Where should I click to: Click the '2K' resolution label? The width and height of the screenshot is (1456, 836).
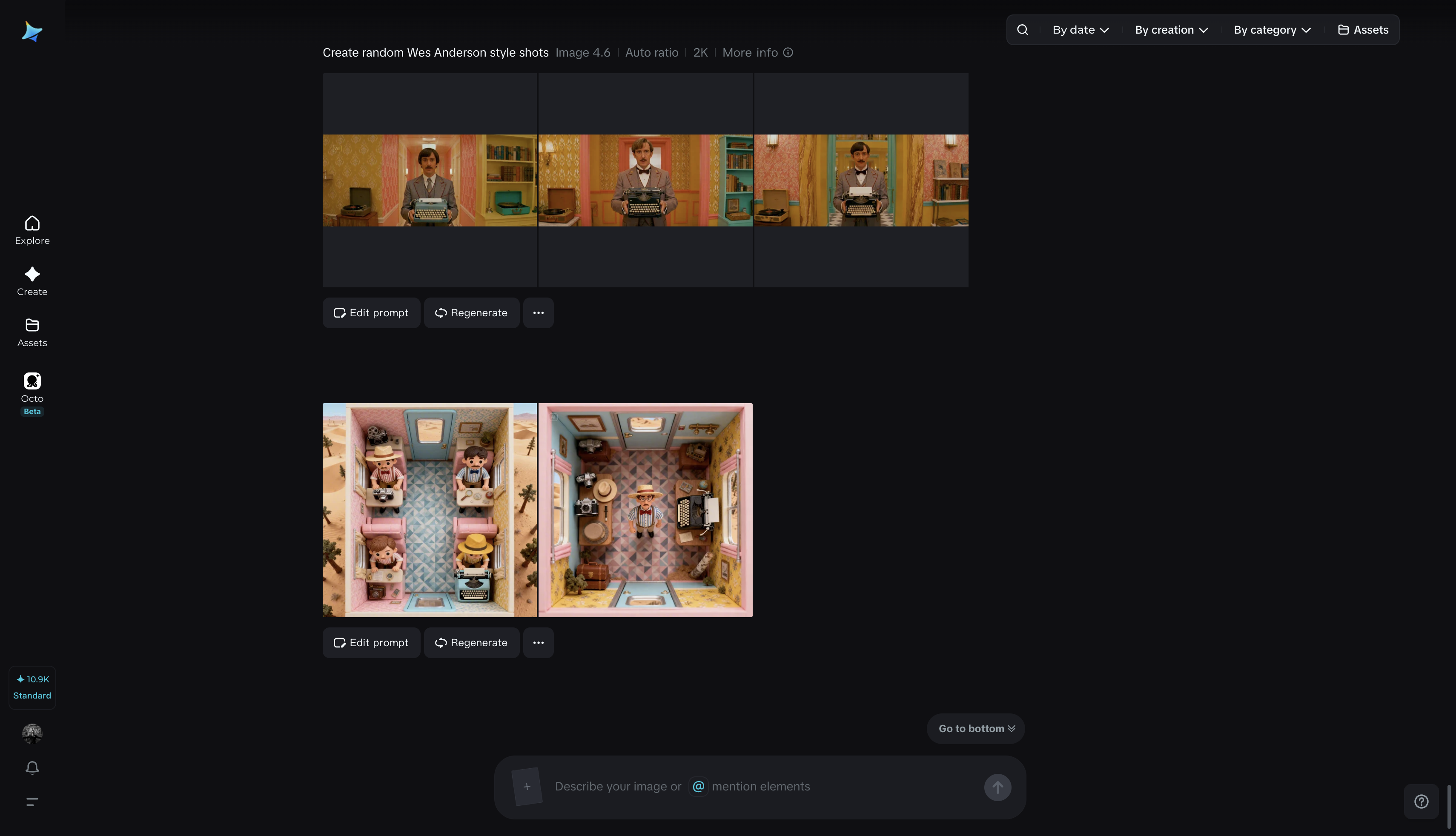click(700, 53)
